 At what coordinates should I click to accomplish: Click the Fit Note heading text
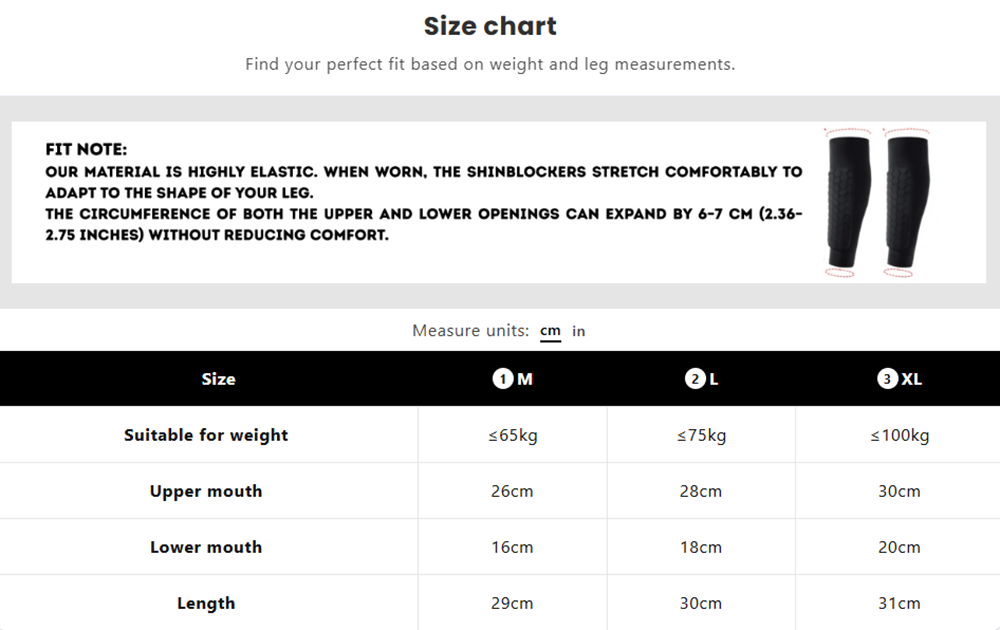pos(86,150)
